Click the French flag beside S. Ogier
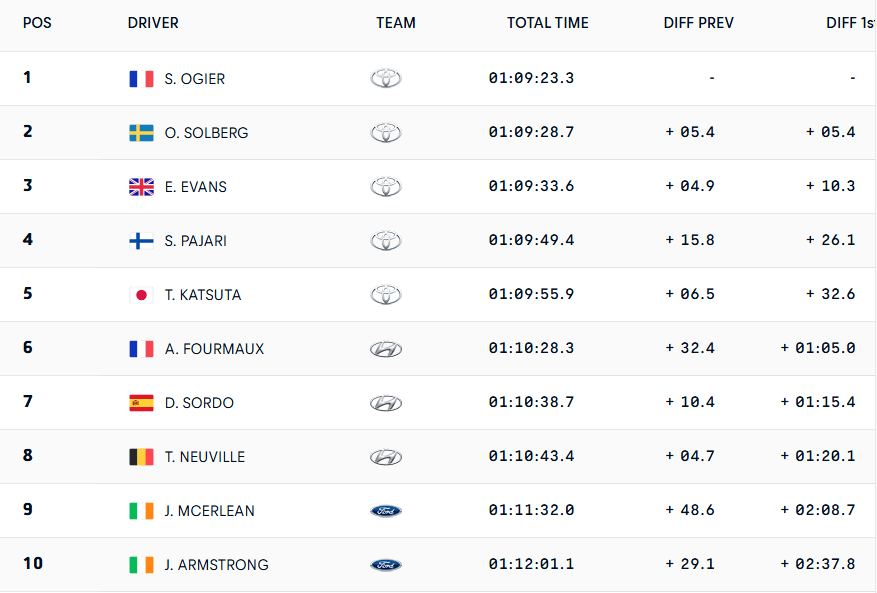 (x=141, y=79)
